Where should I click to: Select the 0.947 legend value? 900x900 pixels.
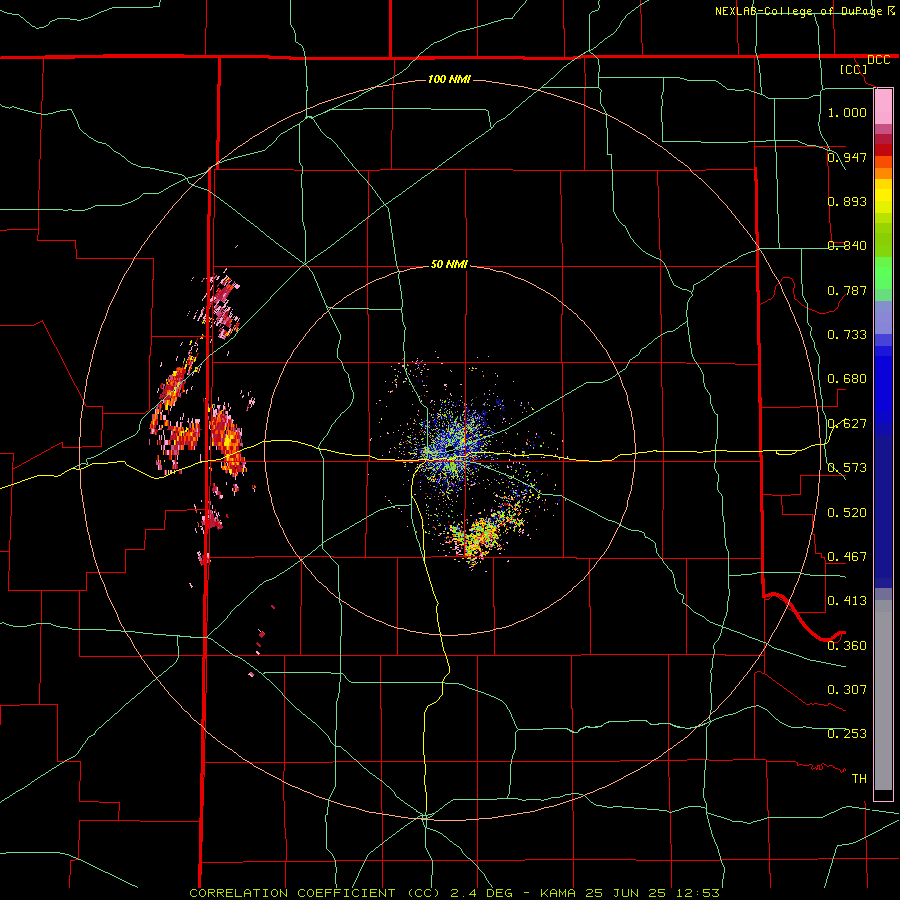click(x=847, y=157)
